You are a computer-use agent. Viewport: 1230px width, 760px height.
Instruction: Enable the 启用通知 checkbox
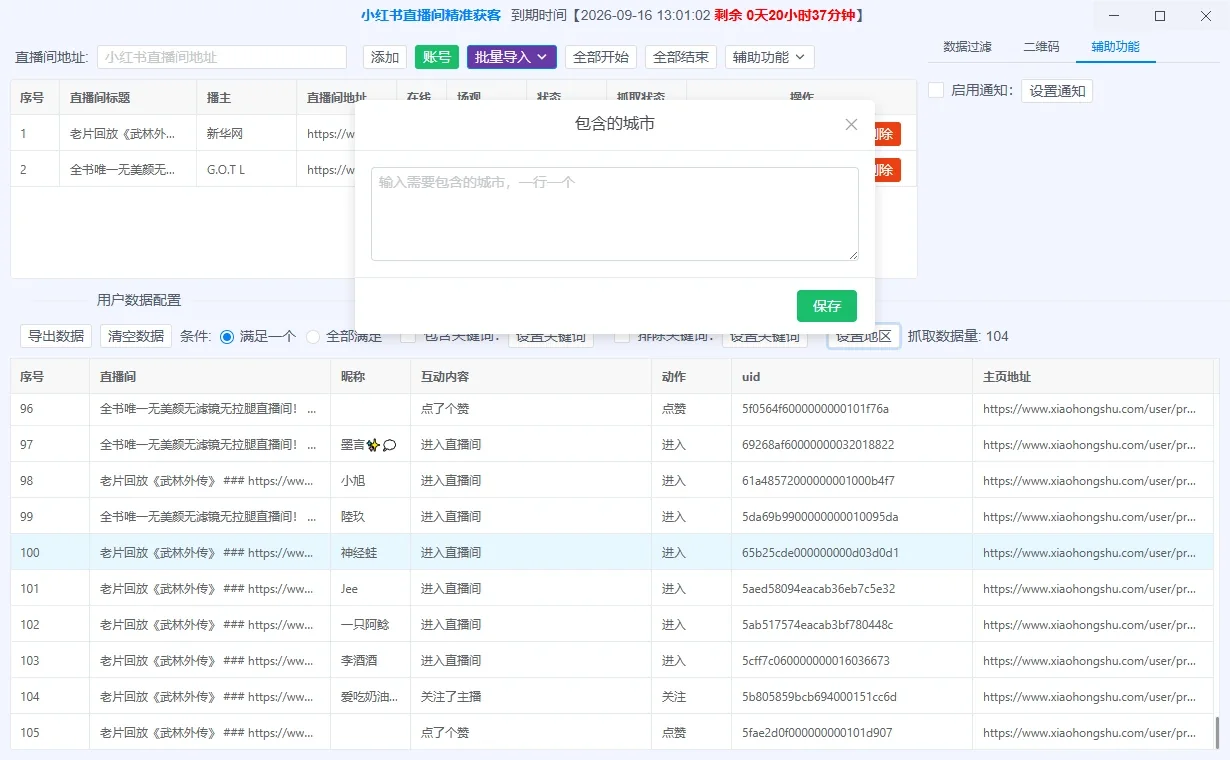click(x=936, y=90)
